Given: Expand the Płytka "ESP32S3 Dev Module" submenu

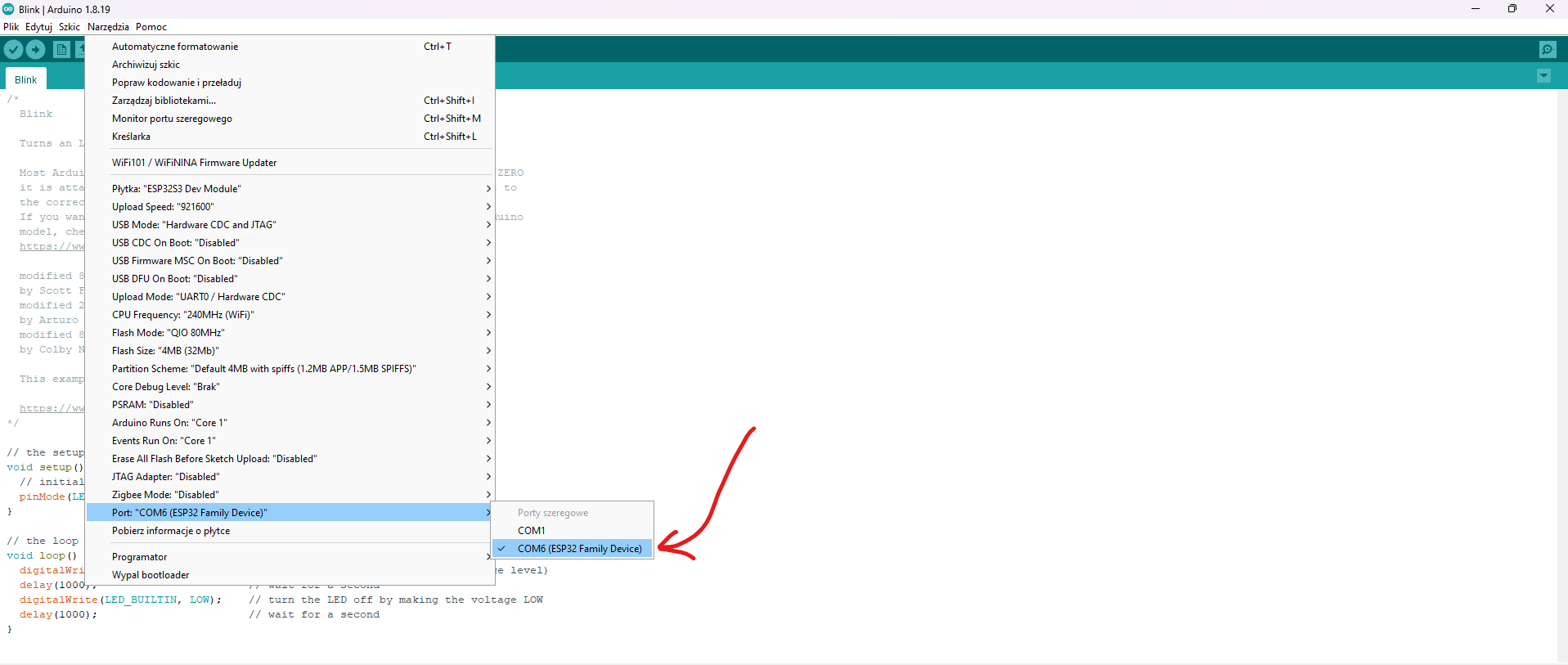Looking at the screenshot, I should point(290,189).
